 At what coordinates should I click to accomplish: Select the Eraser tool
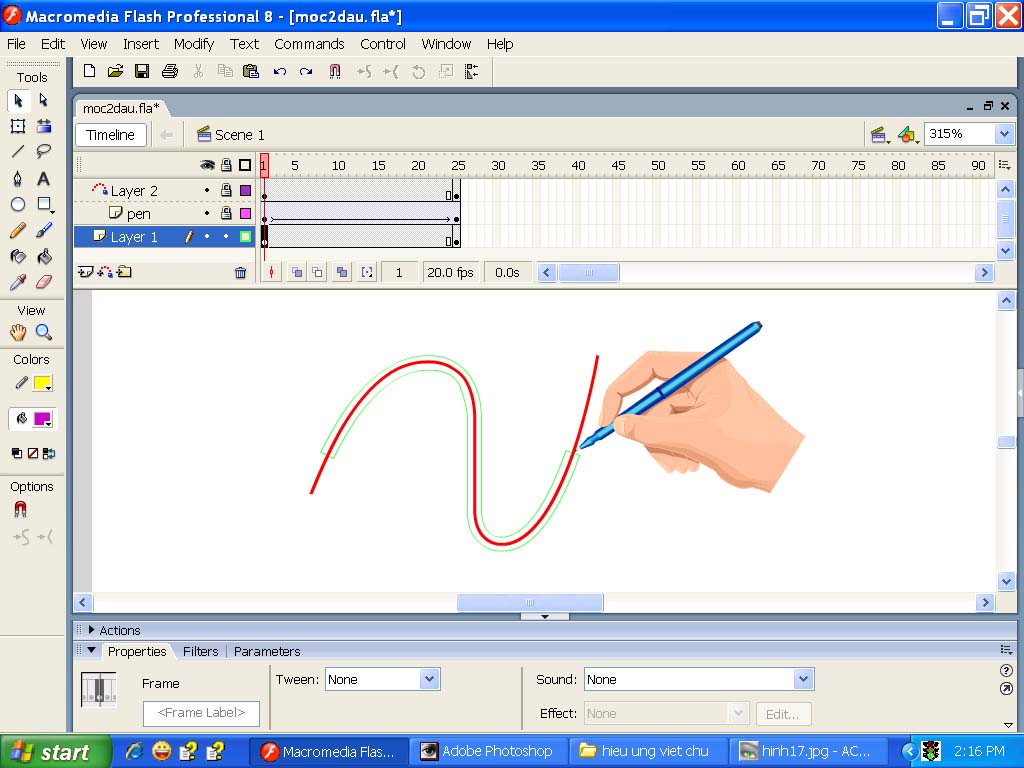44,282
